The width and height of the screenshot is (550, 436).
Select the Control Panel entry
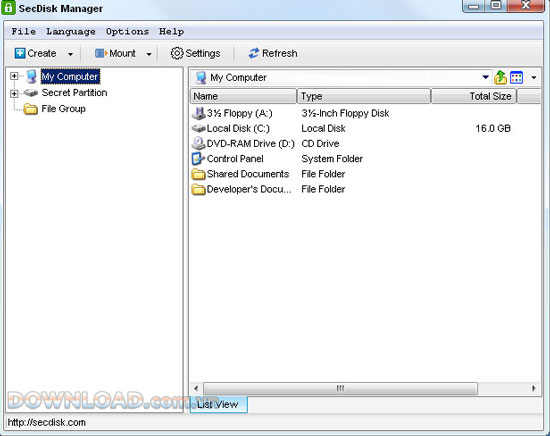(x=235, y=159)
